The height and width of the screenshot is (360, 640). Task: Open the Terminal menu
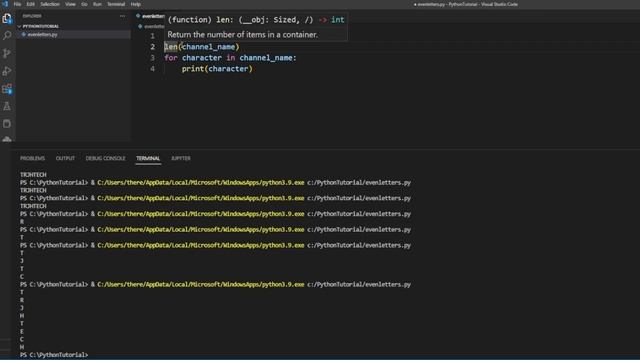pos(116,4)
